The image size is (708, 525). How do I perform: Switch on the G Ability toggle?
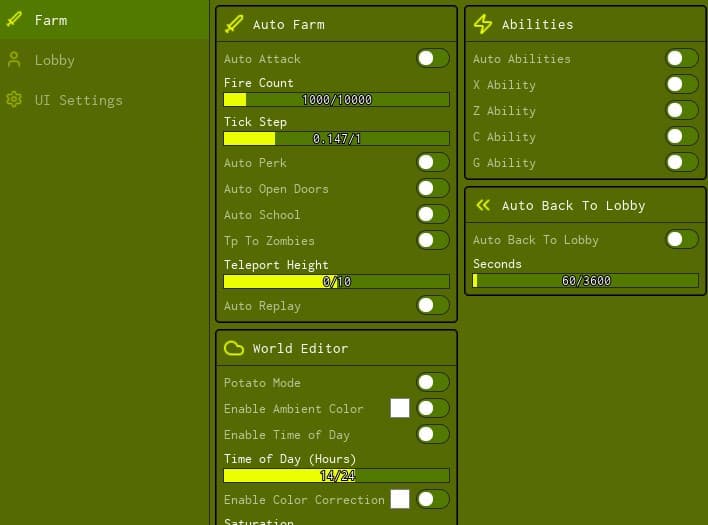[x=682, y=163]
